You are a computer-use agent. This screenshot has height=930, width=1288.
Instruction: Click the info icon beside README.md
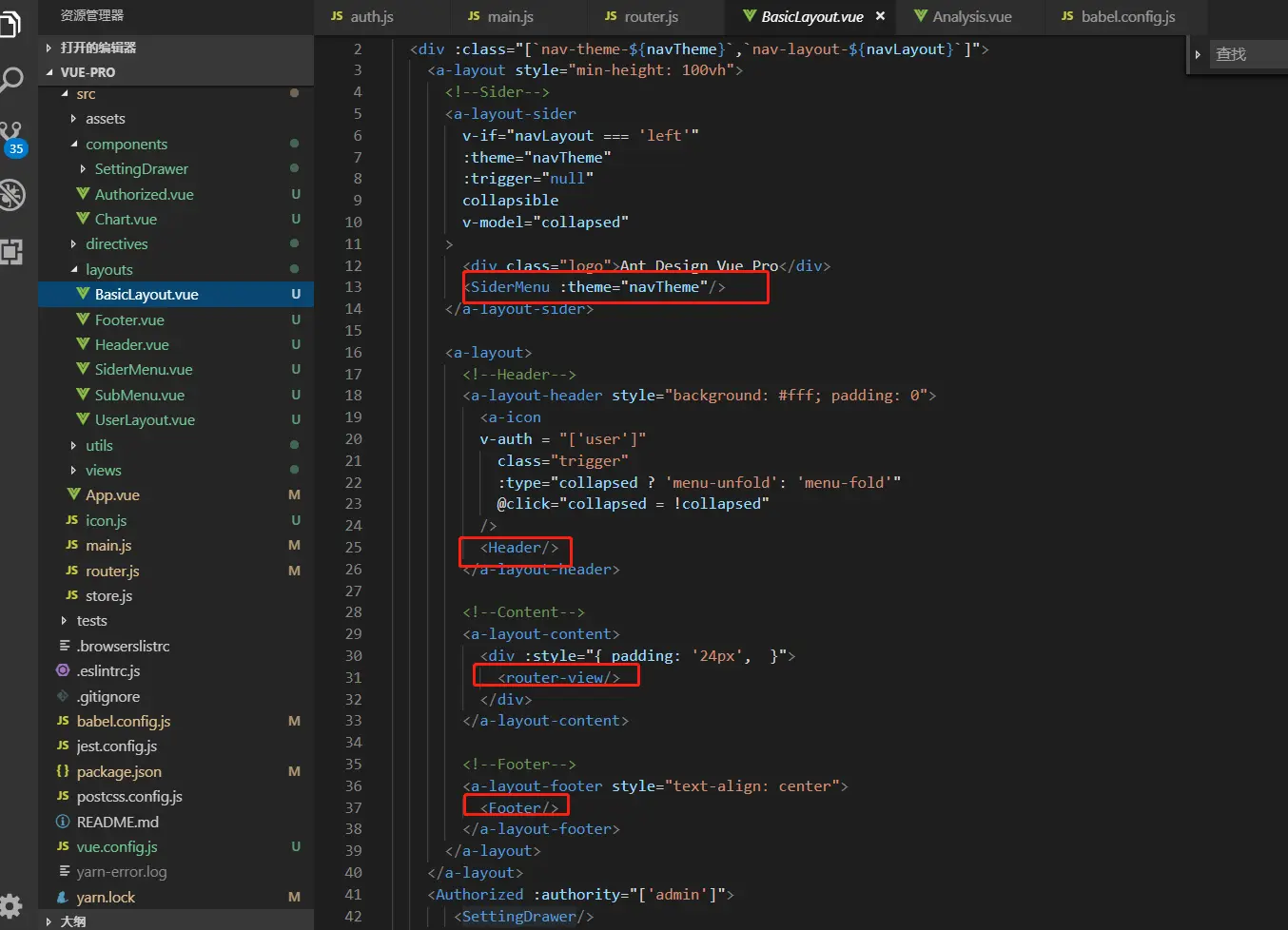63,822
